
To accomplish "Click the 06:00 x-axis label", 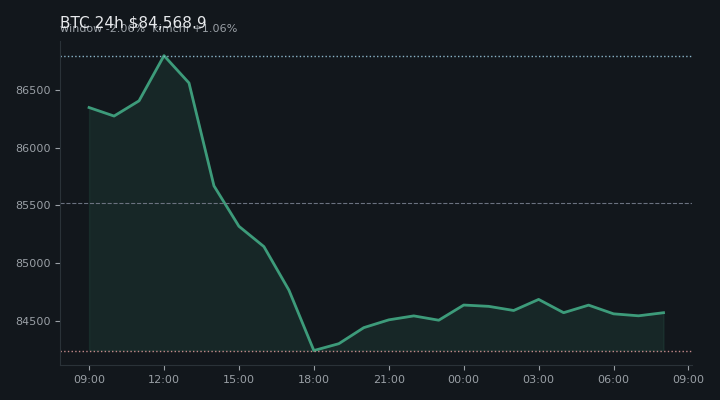I will pos(613,379).
